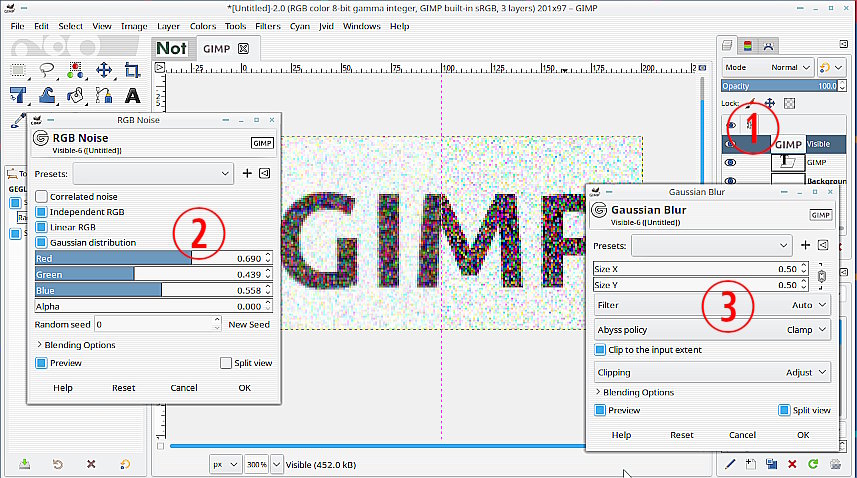Select the Unified Transform tool in toolbox
The width and height of the screenshot is (857, 478).
click(x=18, y=96)
